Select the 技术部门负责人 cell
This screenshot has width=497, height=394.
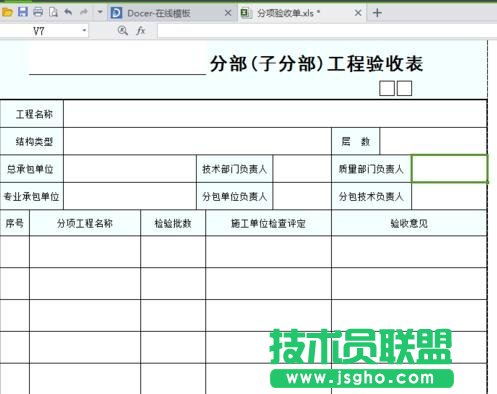[x=235, y=169]
